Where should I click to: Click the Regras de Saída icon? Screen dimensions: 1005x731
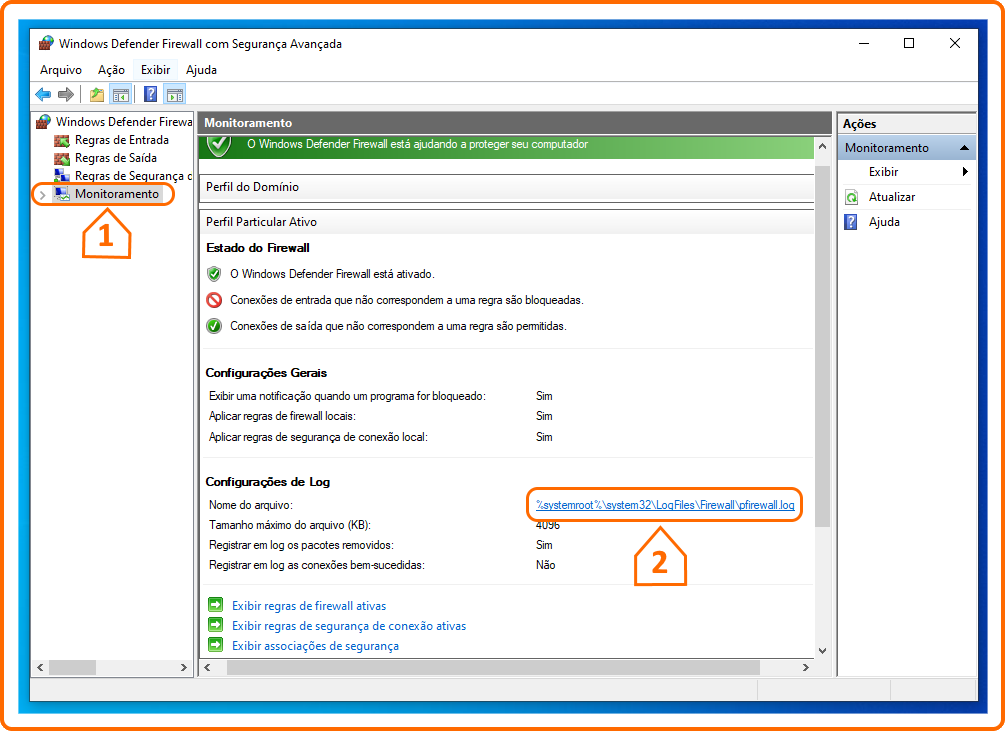pyautogui.click(x=62, y=158)
